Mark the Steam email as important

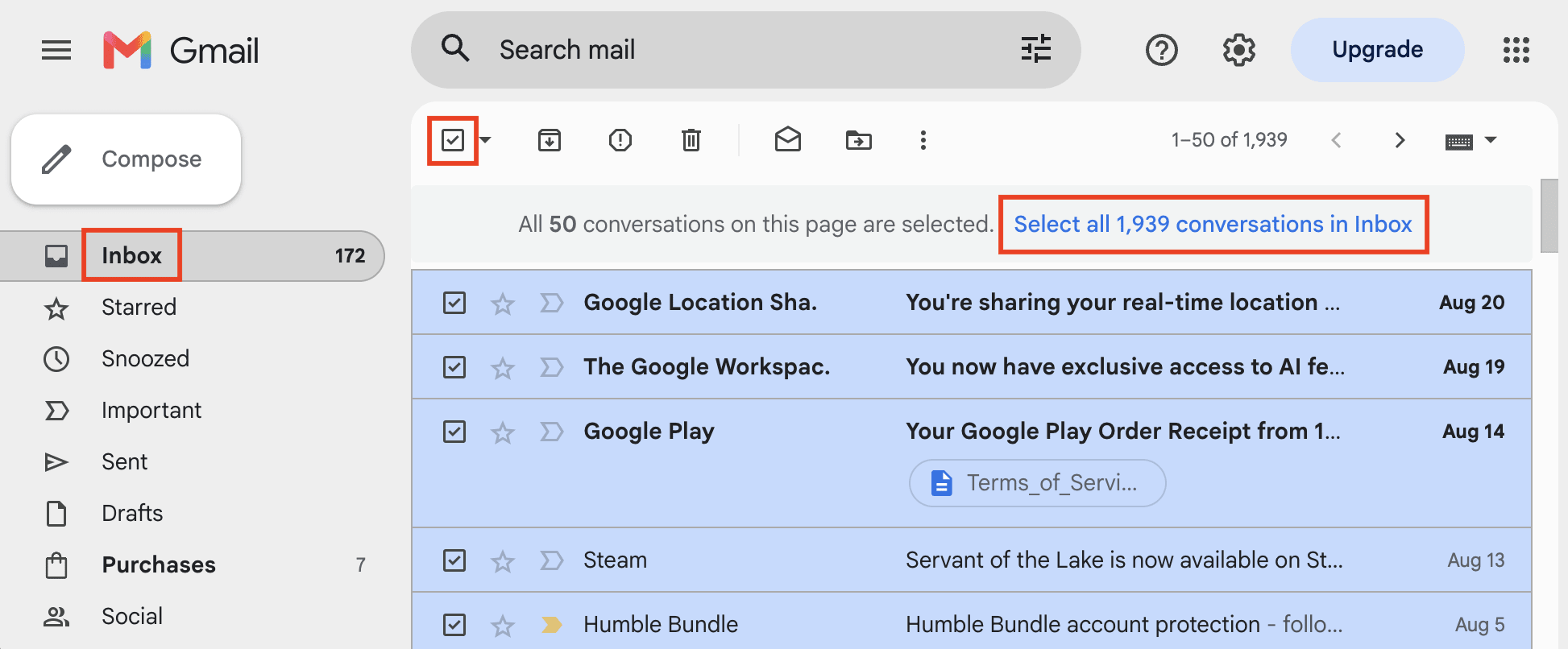(x=552, y=560)
